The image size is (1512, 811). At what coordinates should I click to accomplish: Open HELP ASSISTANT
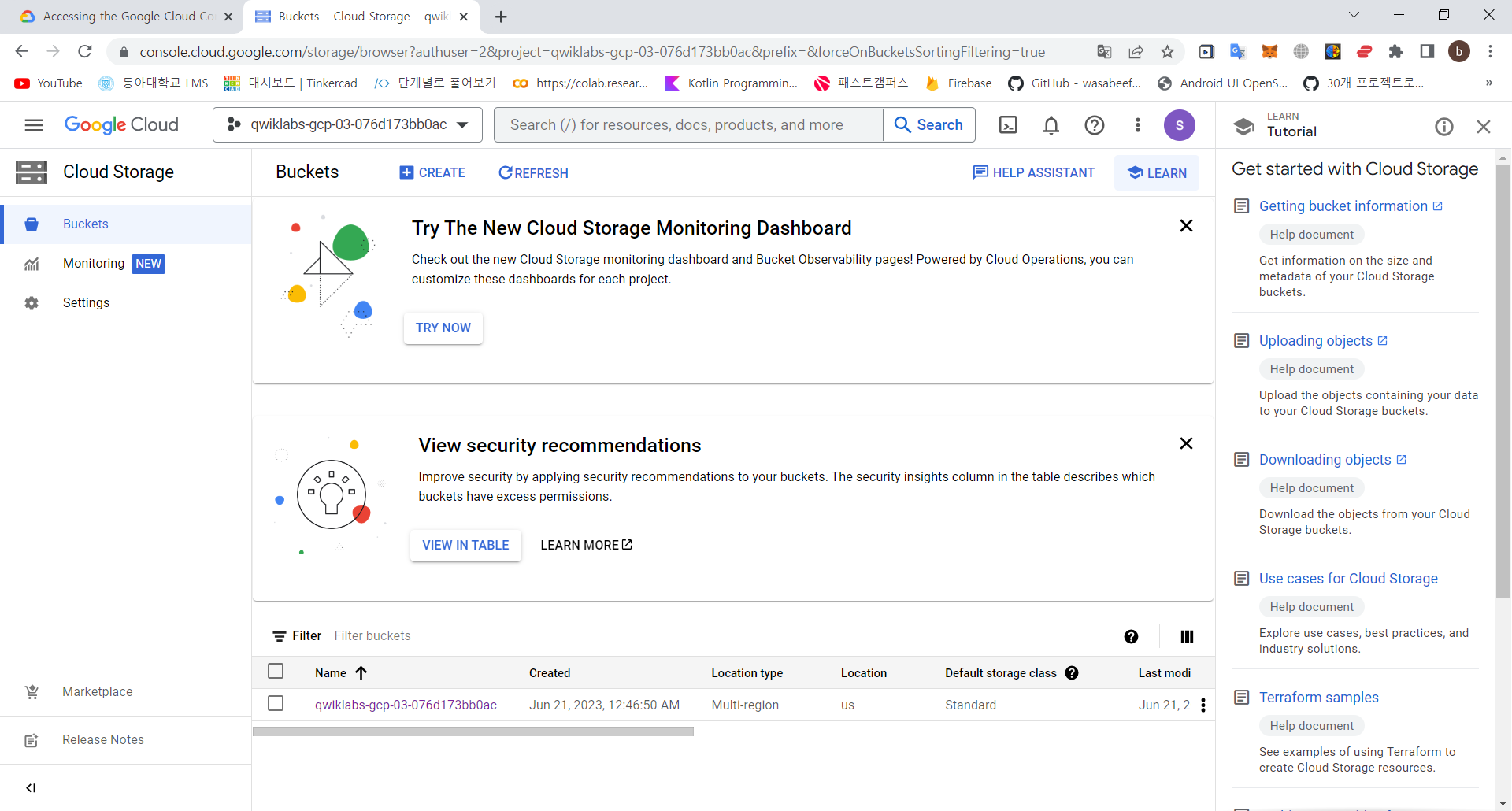tap(1033, 173)
